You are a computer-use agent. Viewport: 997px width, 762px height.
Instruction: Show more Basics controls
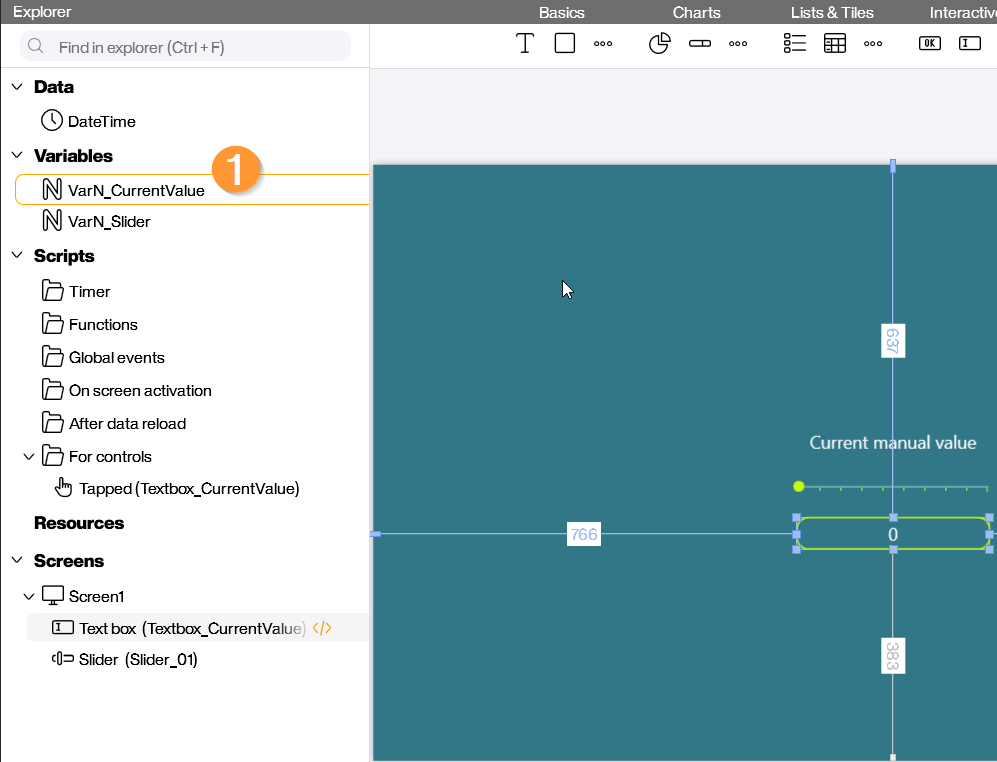click(603, 44)
